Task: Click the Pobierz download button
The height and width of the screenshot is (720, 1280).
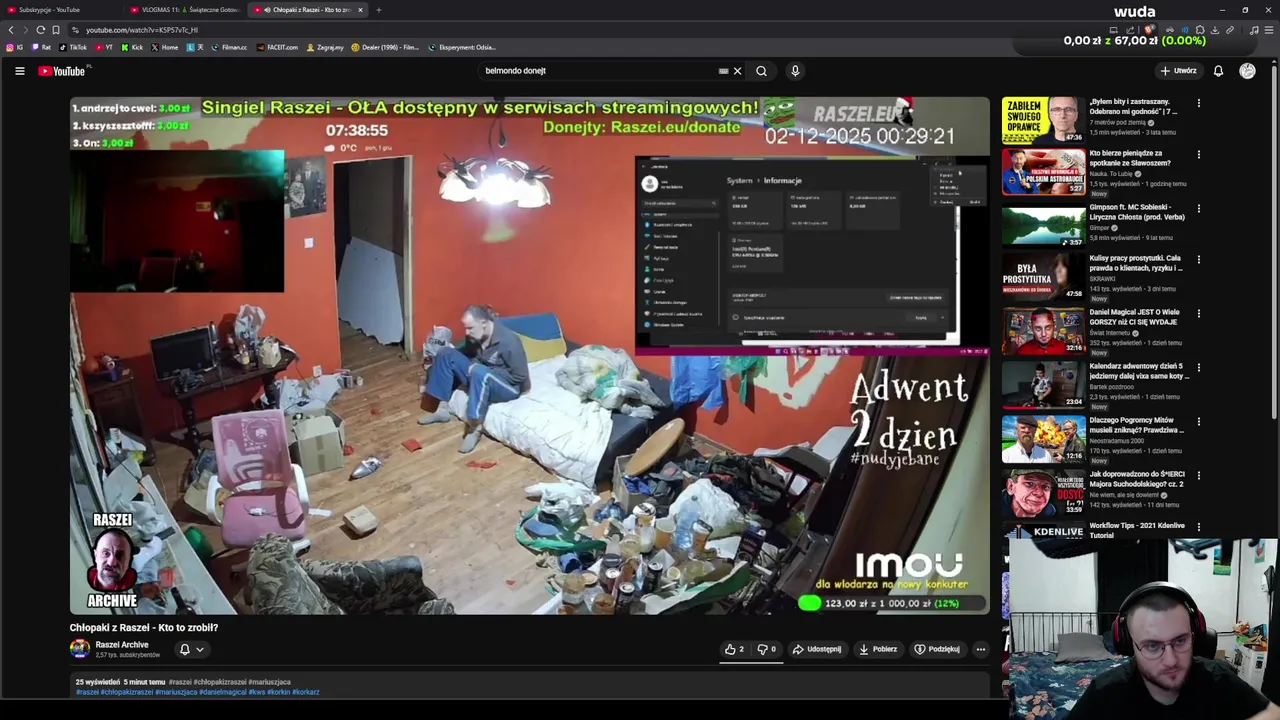Action: [878, 649]
